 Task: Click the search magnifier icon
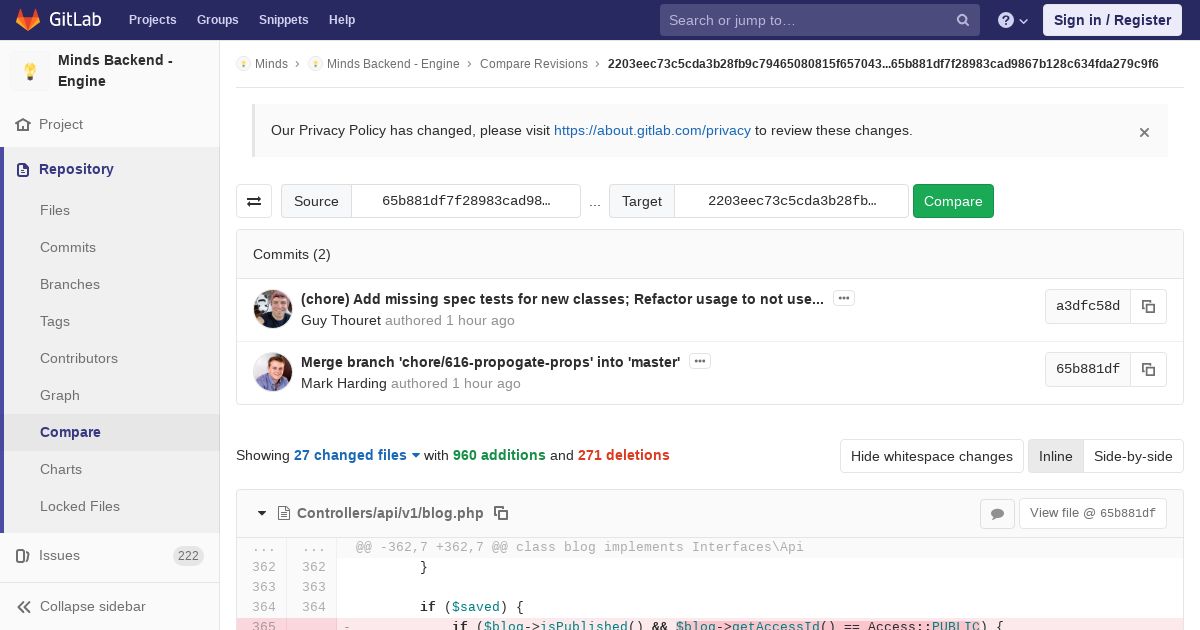pos(962,20)
